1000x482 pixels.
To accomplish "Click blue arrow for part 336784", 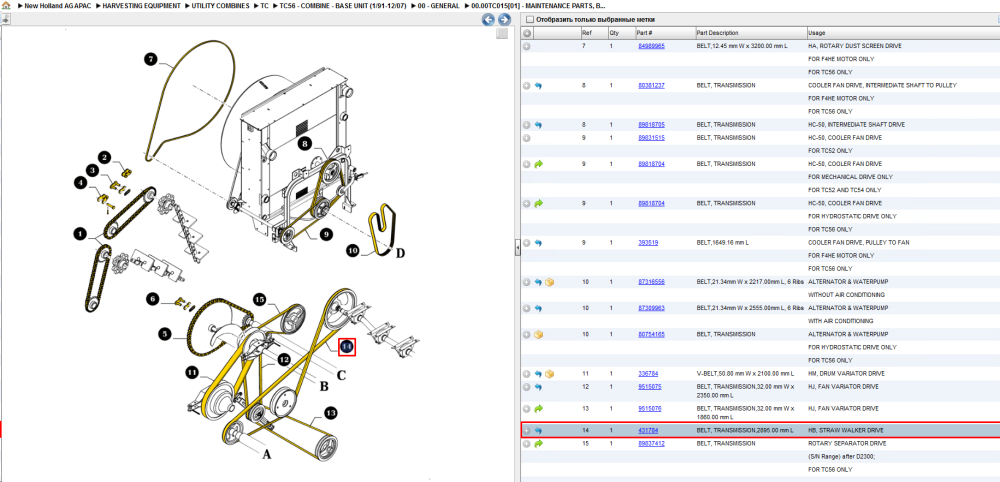I will click(x=538, y=374).
